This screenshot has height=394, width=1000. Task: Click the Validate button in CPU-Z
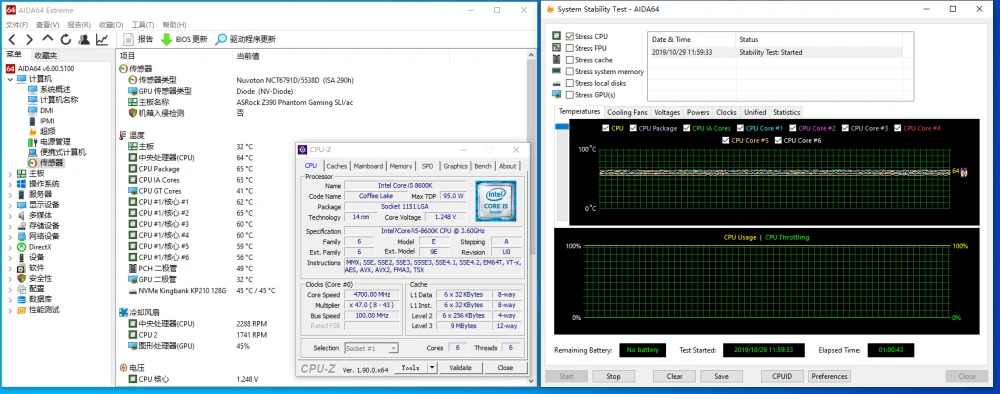(460, 368)
